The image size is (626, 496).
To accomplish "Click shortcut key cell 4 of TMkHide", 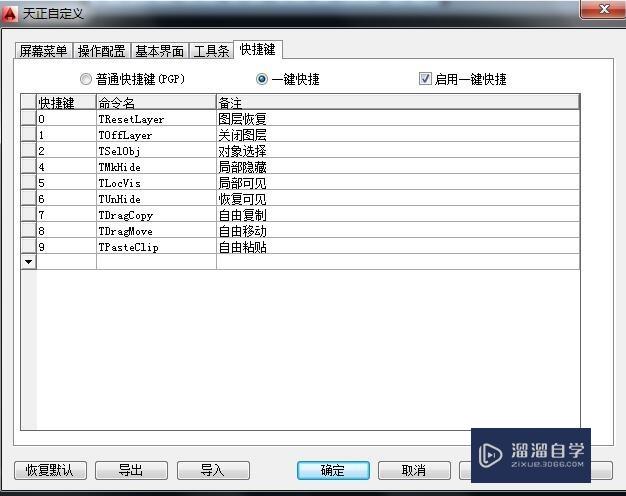I will pos(66,166).
